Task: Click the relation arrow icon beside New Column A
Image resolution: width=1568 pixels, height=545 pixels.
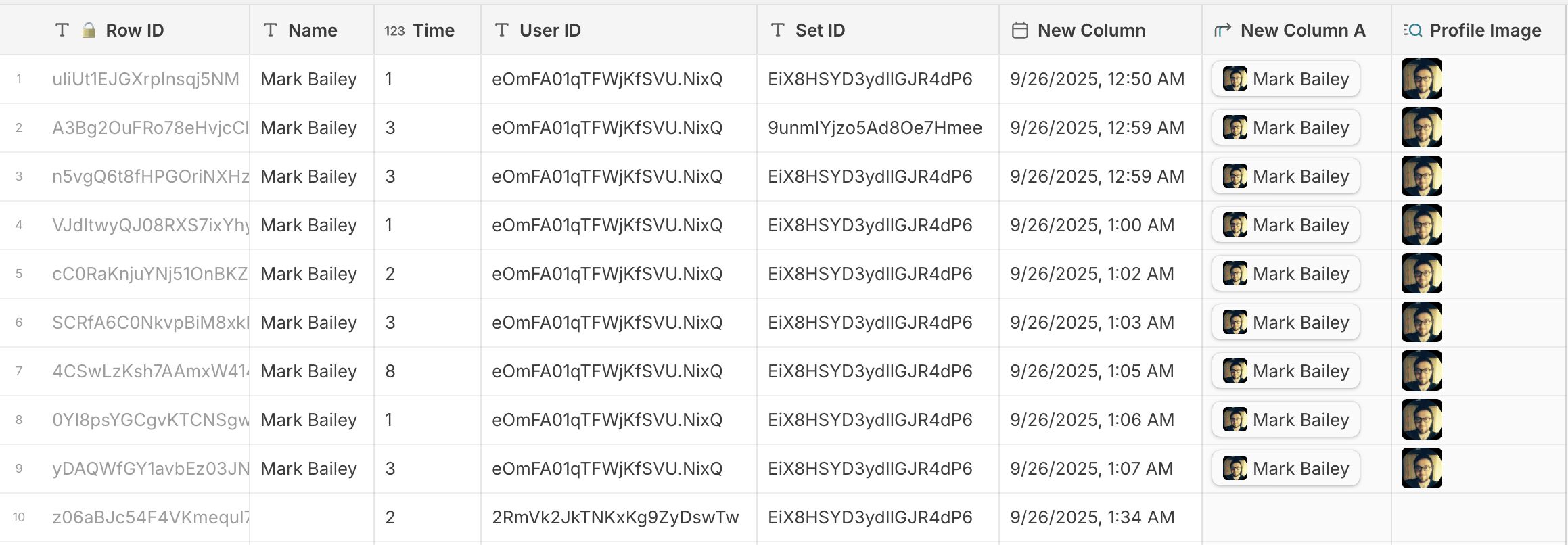Action: [1222, 30]
